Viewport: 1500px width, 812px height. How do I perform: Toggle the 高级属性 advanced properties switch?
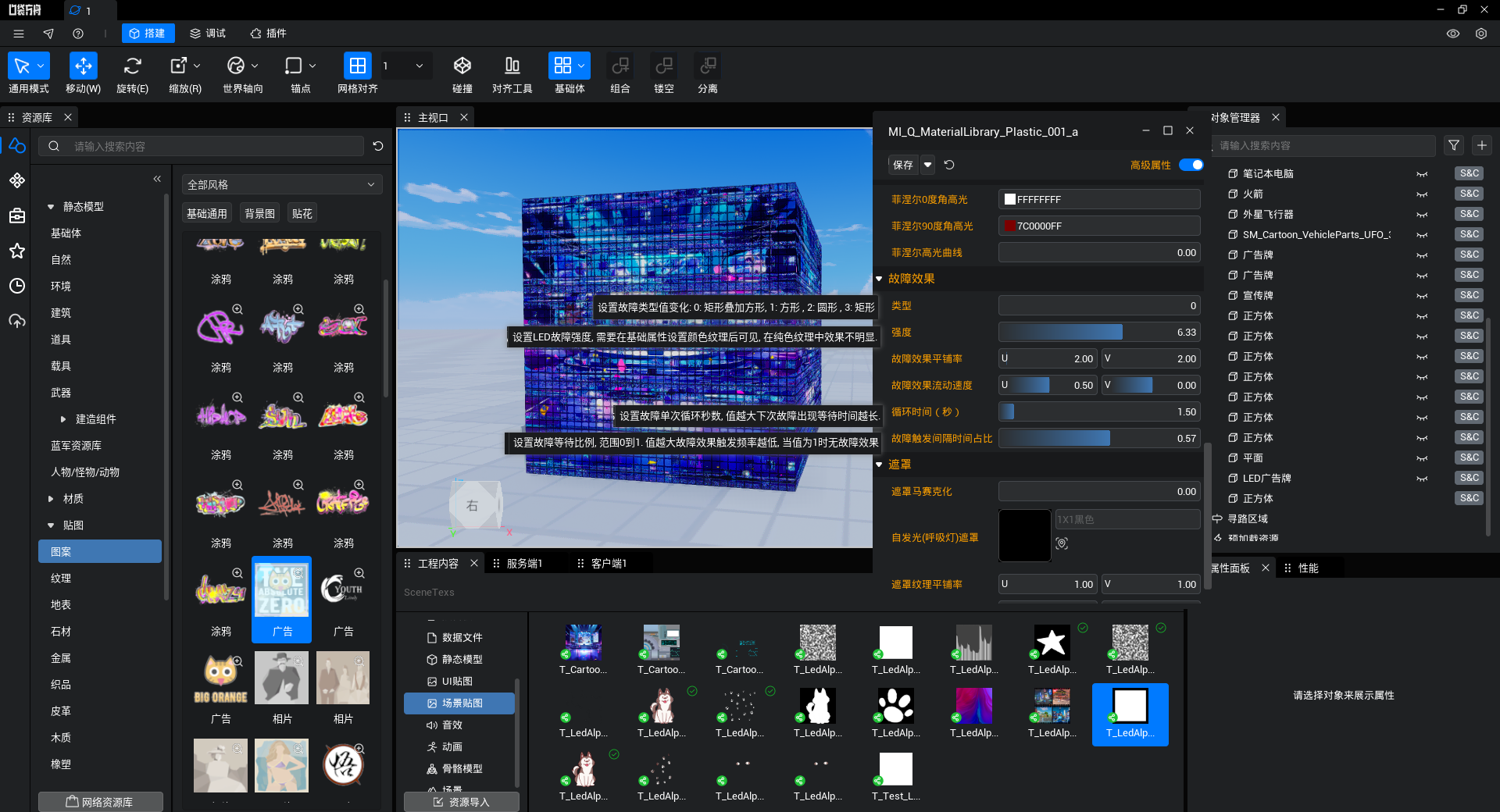coord(1191,165)
